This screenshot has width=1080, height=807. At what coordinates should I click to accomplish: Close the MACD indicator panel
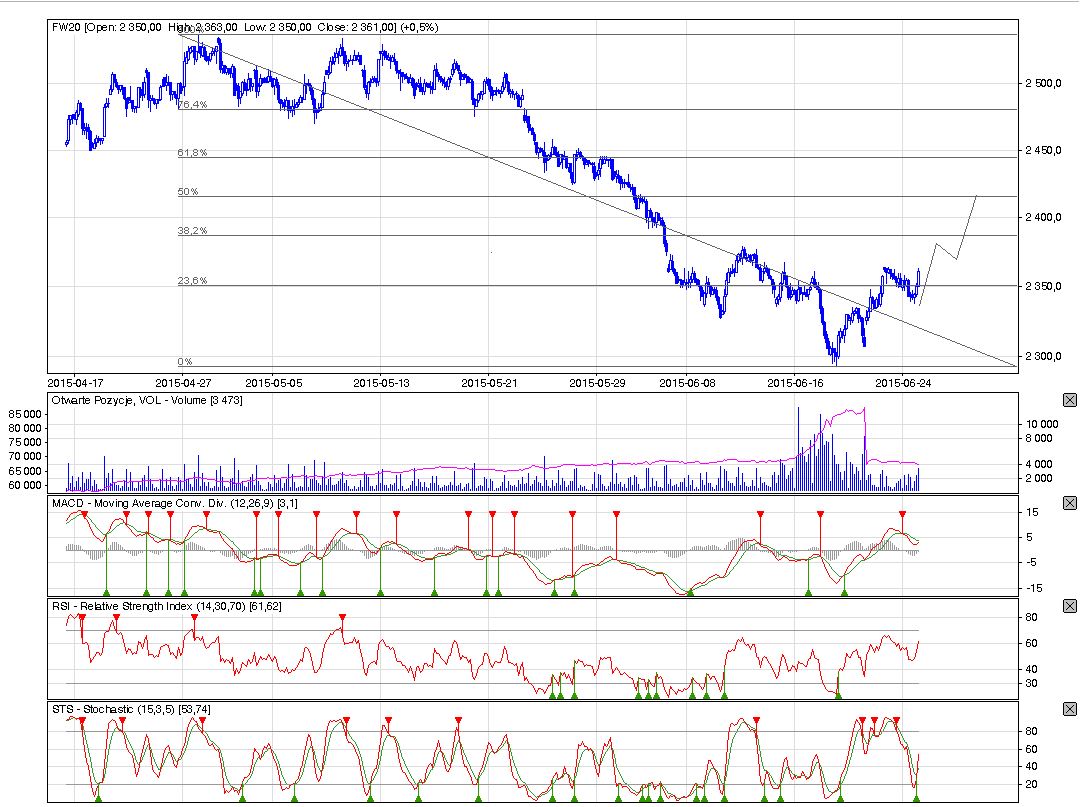click(1069, 503)
